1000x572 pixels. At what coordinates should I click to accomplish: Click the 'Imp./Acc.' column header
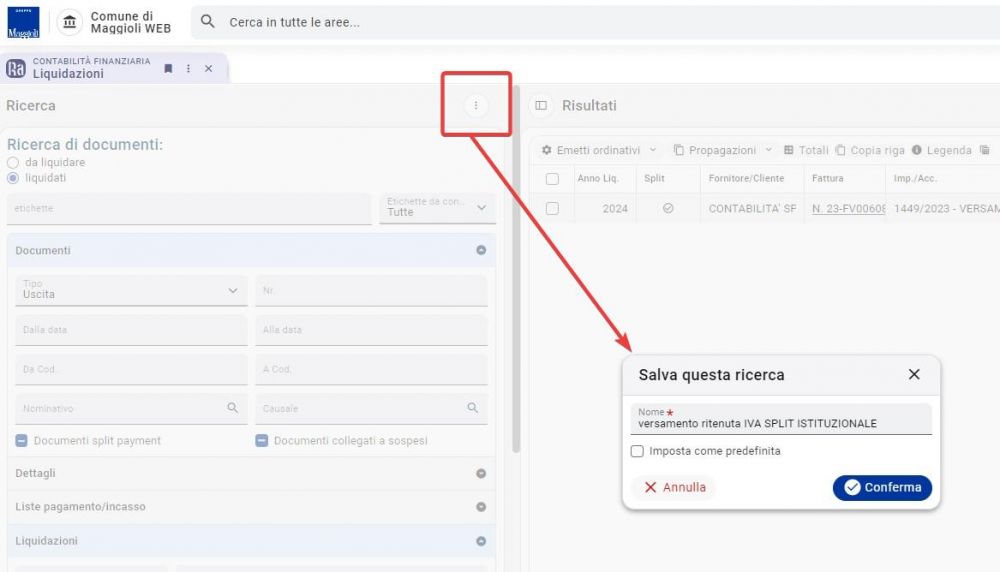pyautogui.click(x=915, y=179)
